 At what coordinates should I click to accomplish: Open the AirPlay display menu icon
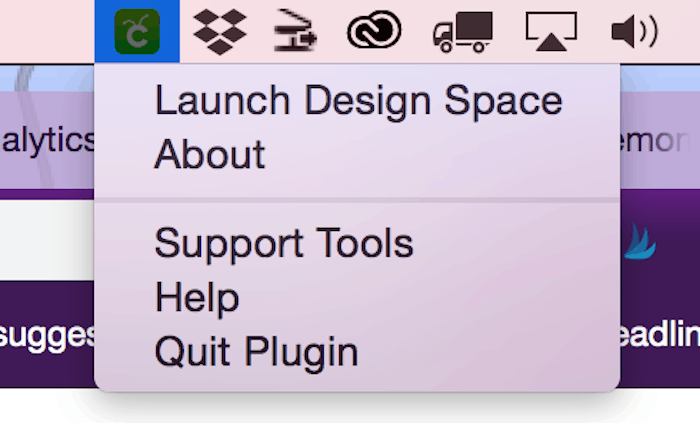coord(551,31)
